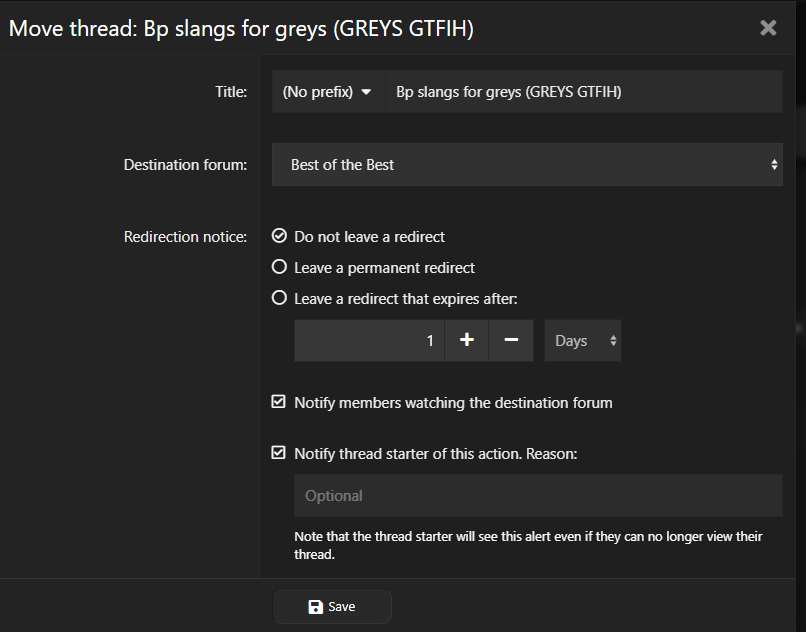Increase redirect duration with plus icon
Image resolution: width=806 pixels, height=632 pixels.
click(466, 341)
